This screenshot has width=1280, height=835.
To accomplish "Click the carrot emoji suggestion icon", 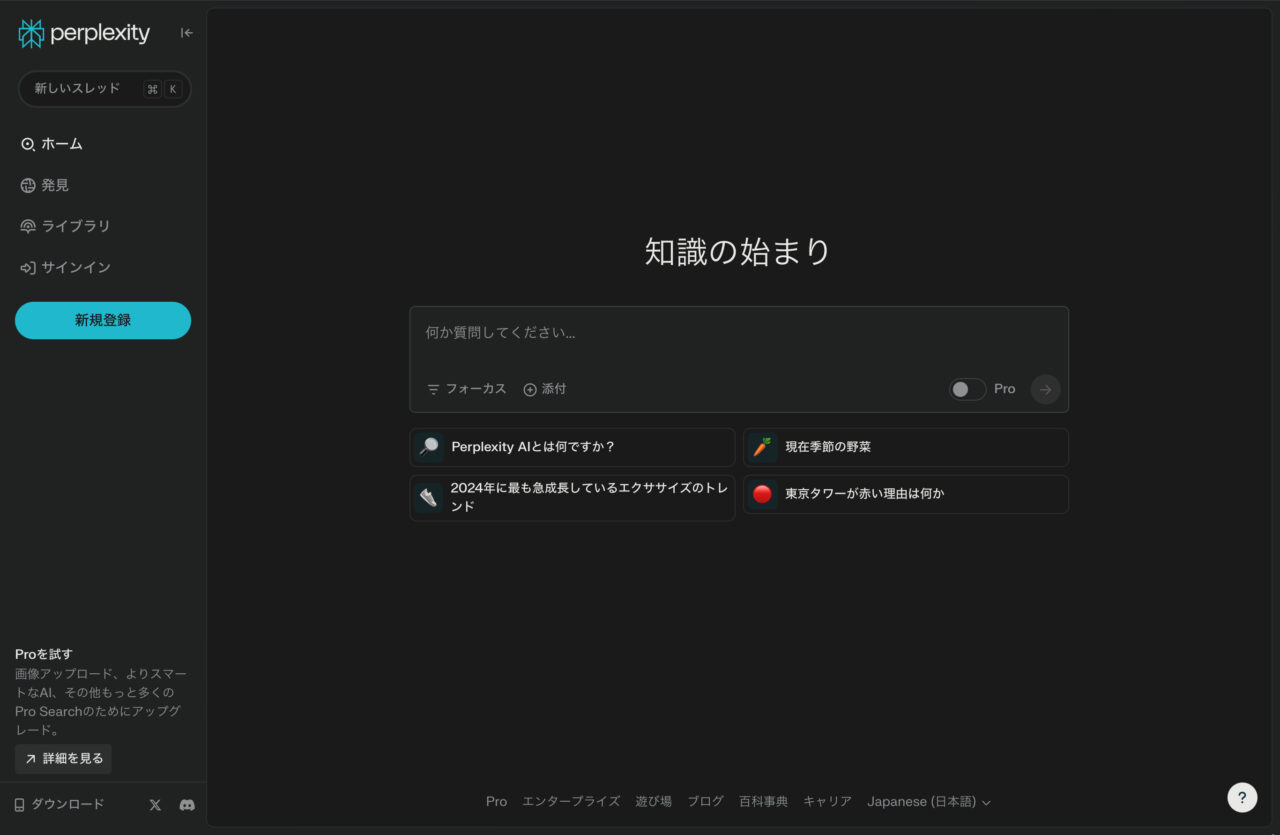I will tap(762, 447).
